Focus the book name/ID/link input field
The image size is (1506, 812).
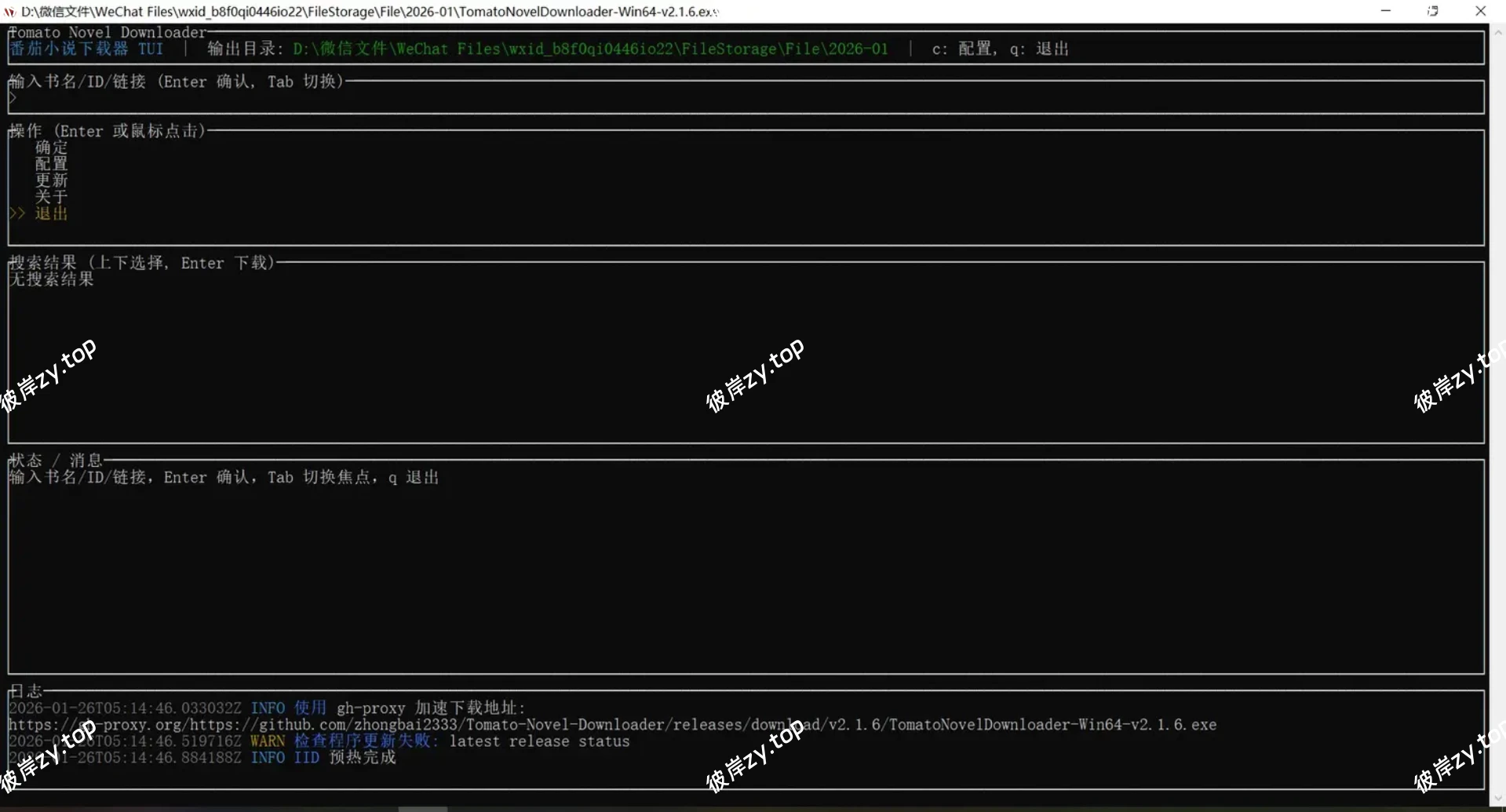pyautogui.click(x=746, y=98)
